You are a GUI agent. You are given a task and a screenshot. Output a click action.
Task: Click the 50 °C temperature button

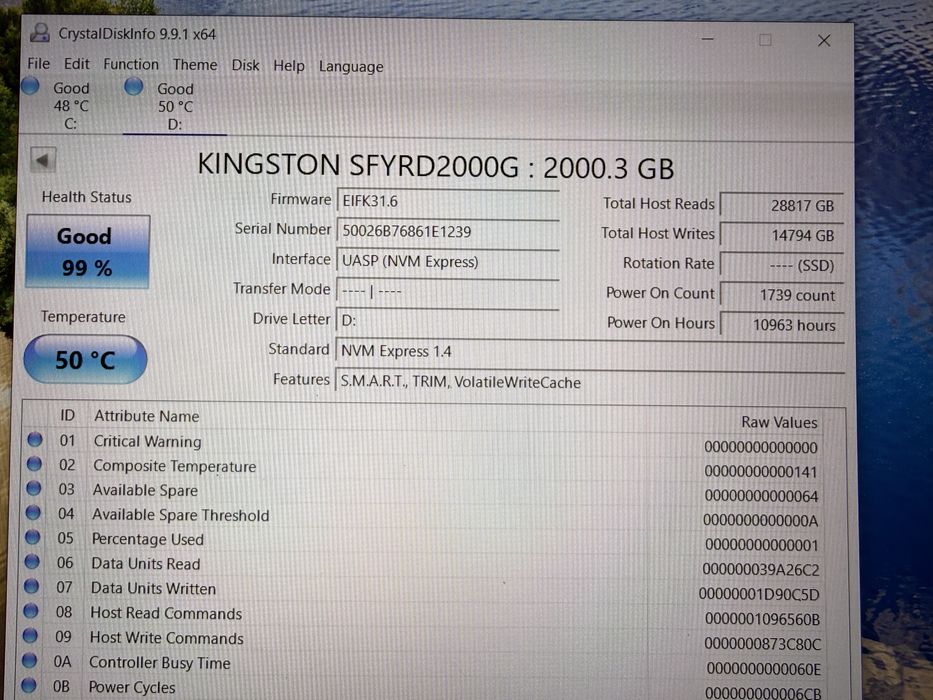[85, 359]
